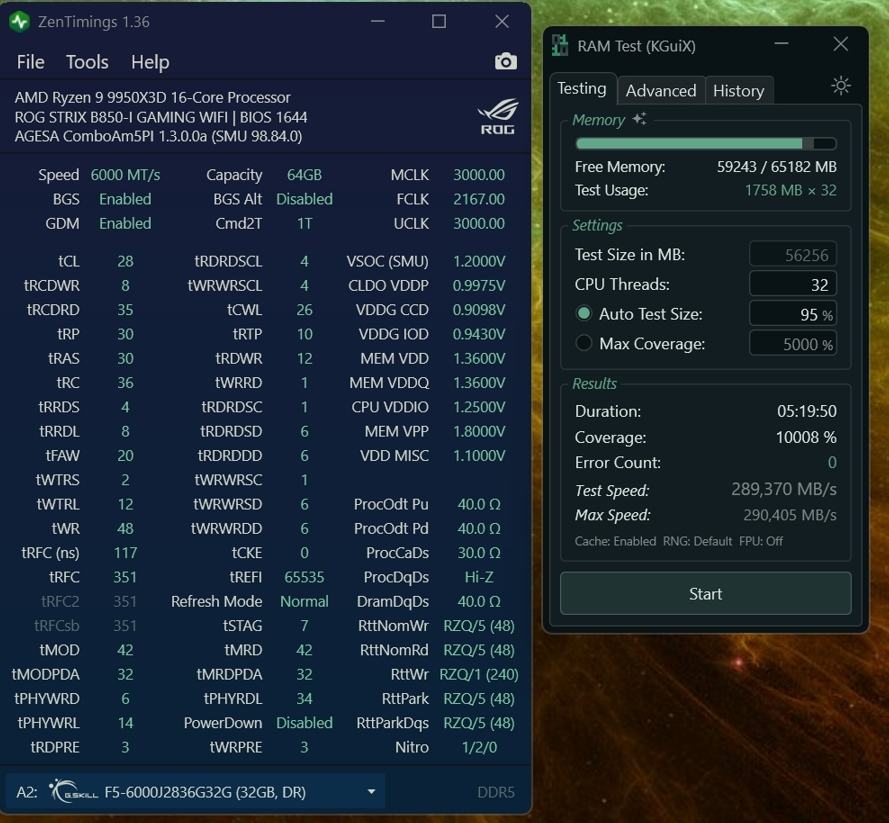
Task: Click the tREFI value 65535
Action: pyautogui.click(x=304, y=577)
